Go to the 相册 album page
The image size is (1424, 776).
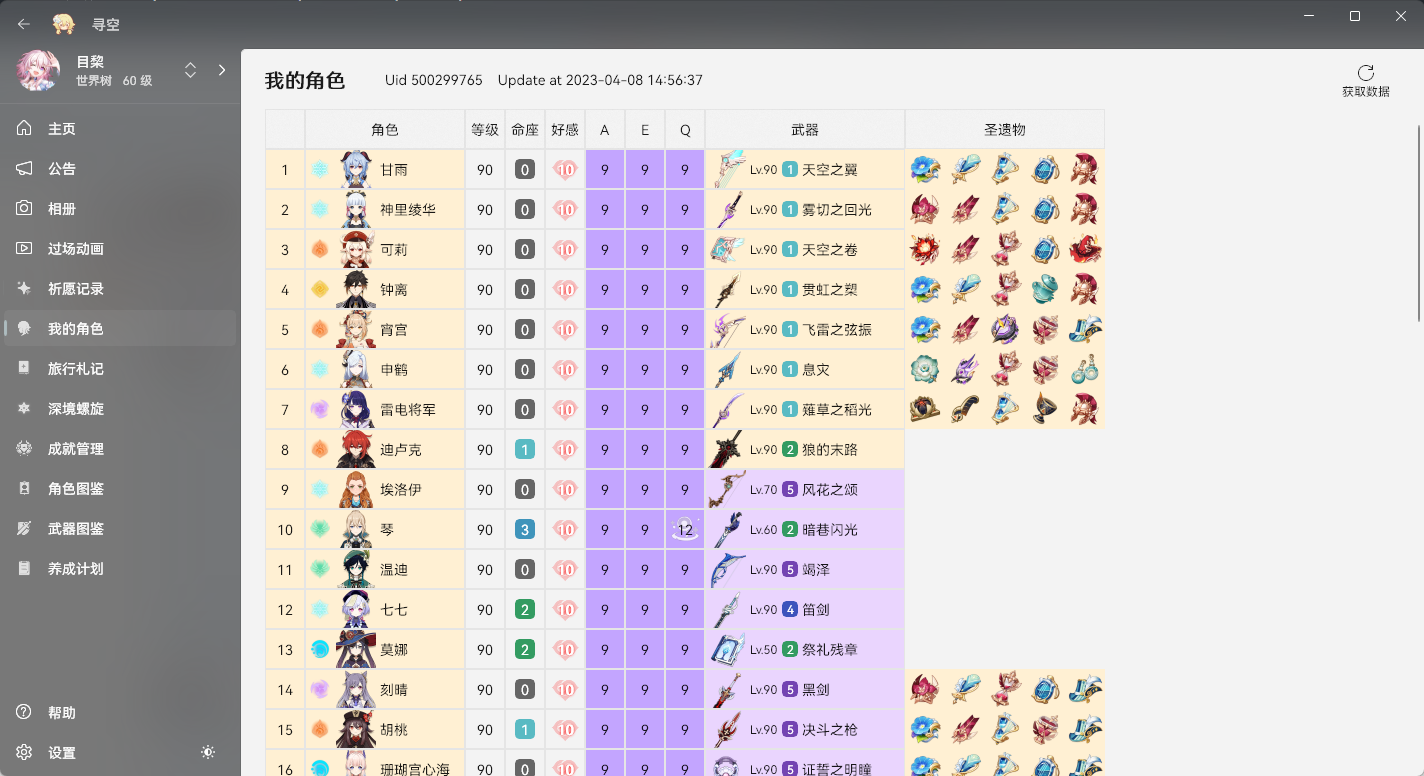[120, 209]
